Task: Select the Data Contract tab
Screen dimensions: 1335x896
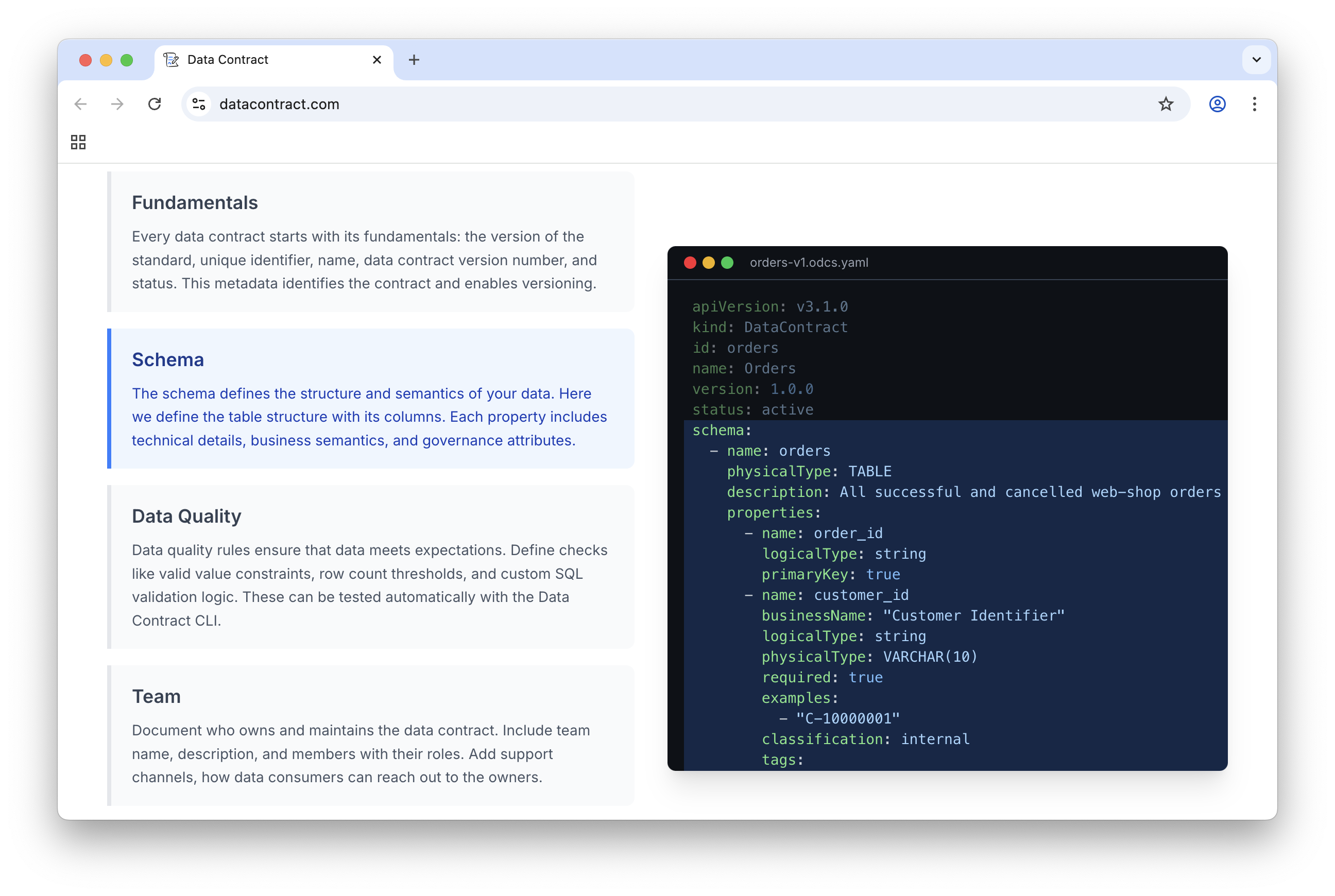Action: pyautogui.click(x=257, y=60)
